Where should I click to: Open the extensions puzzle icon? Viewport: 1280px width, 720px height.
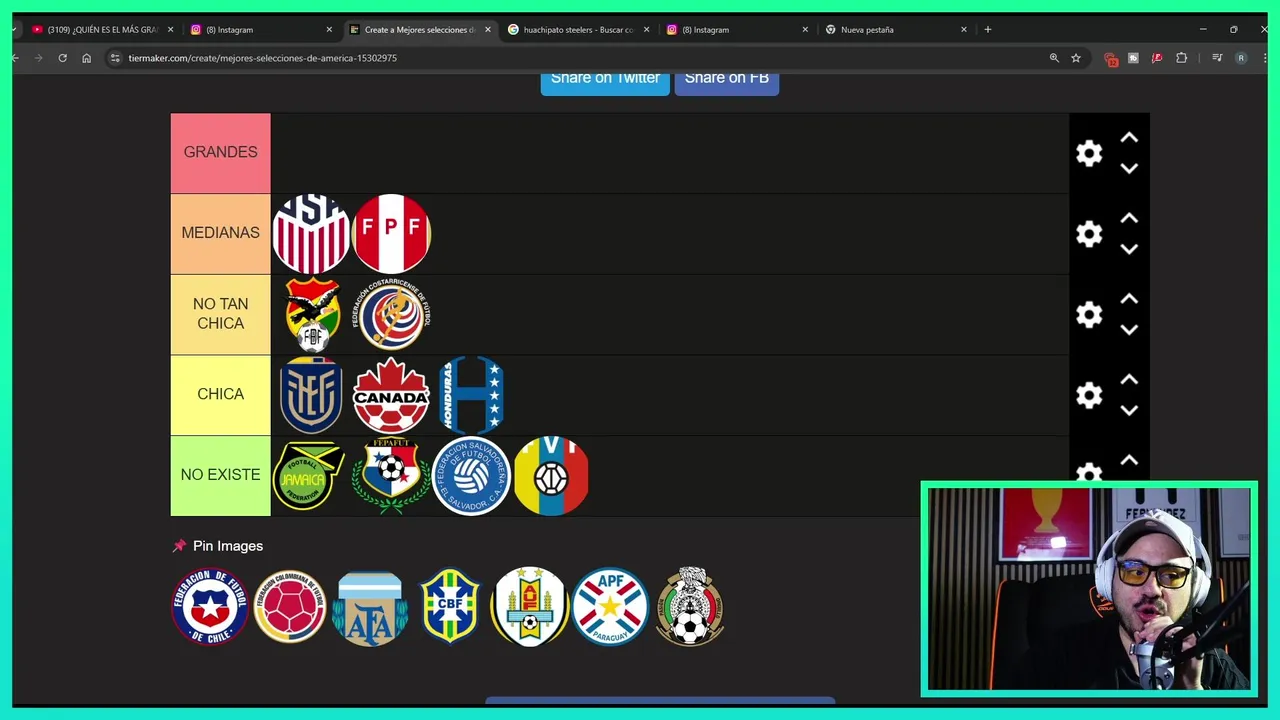(x=1181, y=58)
